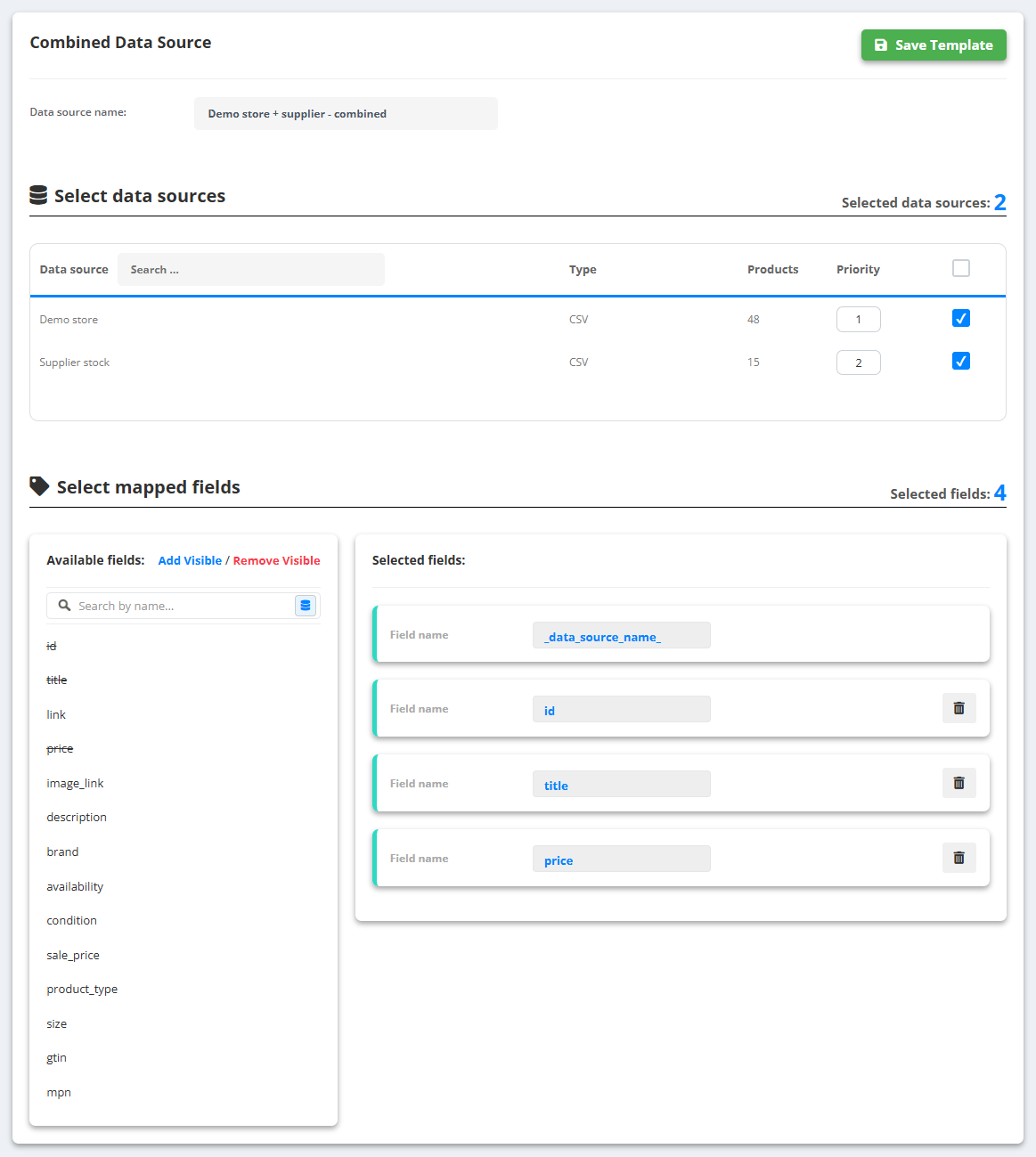Image resolution: width=1036 pixels, height=1157 pixels.
Task: Uncheck the Demo store checkbox
Action: (x=961, y=318)
